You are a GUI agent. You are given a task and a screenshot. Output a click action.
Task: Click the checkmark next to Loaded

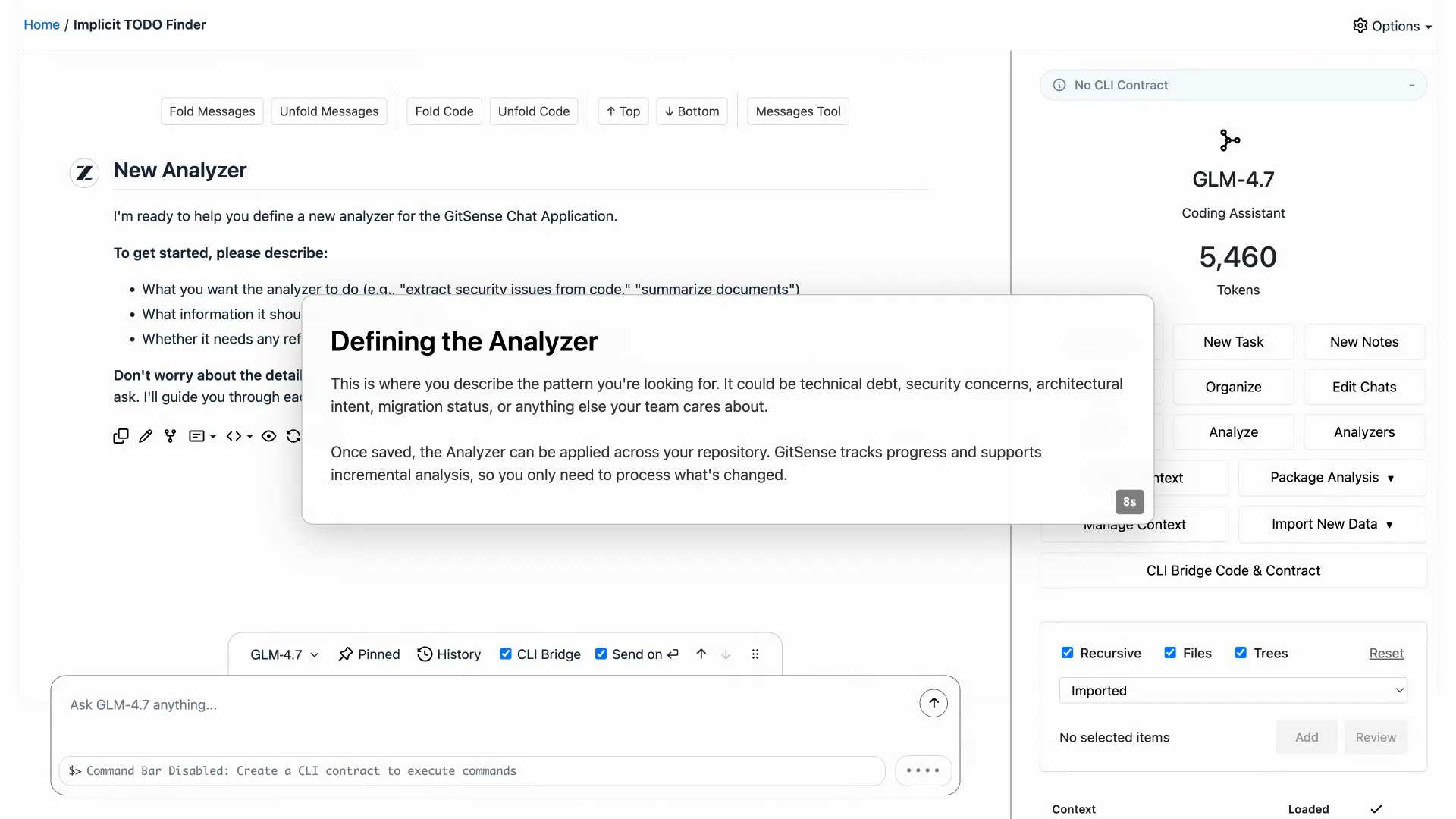point(1376,809)
